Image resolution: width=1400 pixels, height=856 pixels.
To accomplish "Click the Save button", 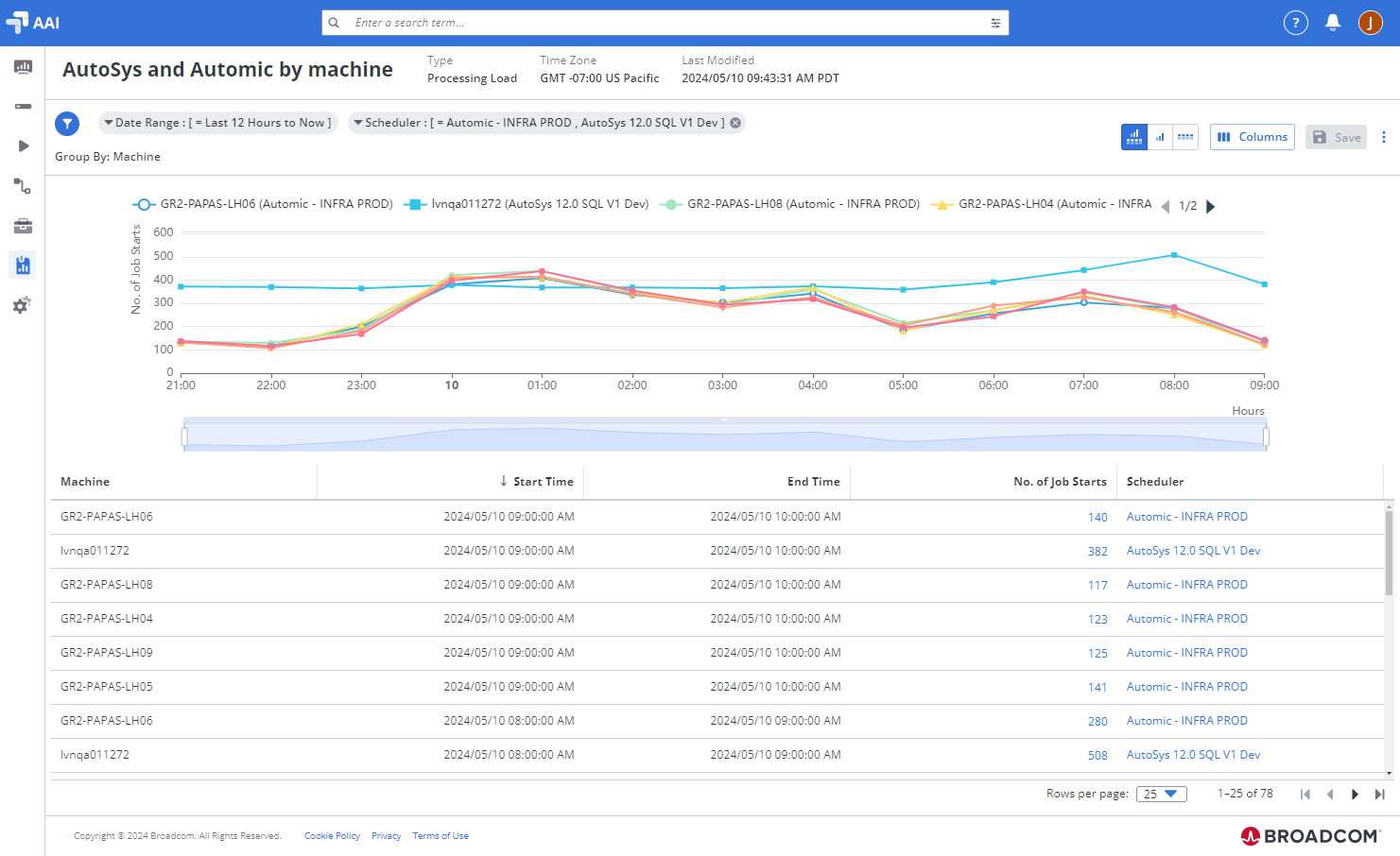I will tap(1336, 137).
